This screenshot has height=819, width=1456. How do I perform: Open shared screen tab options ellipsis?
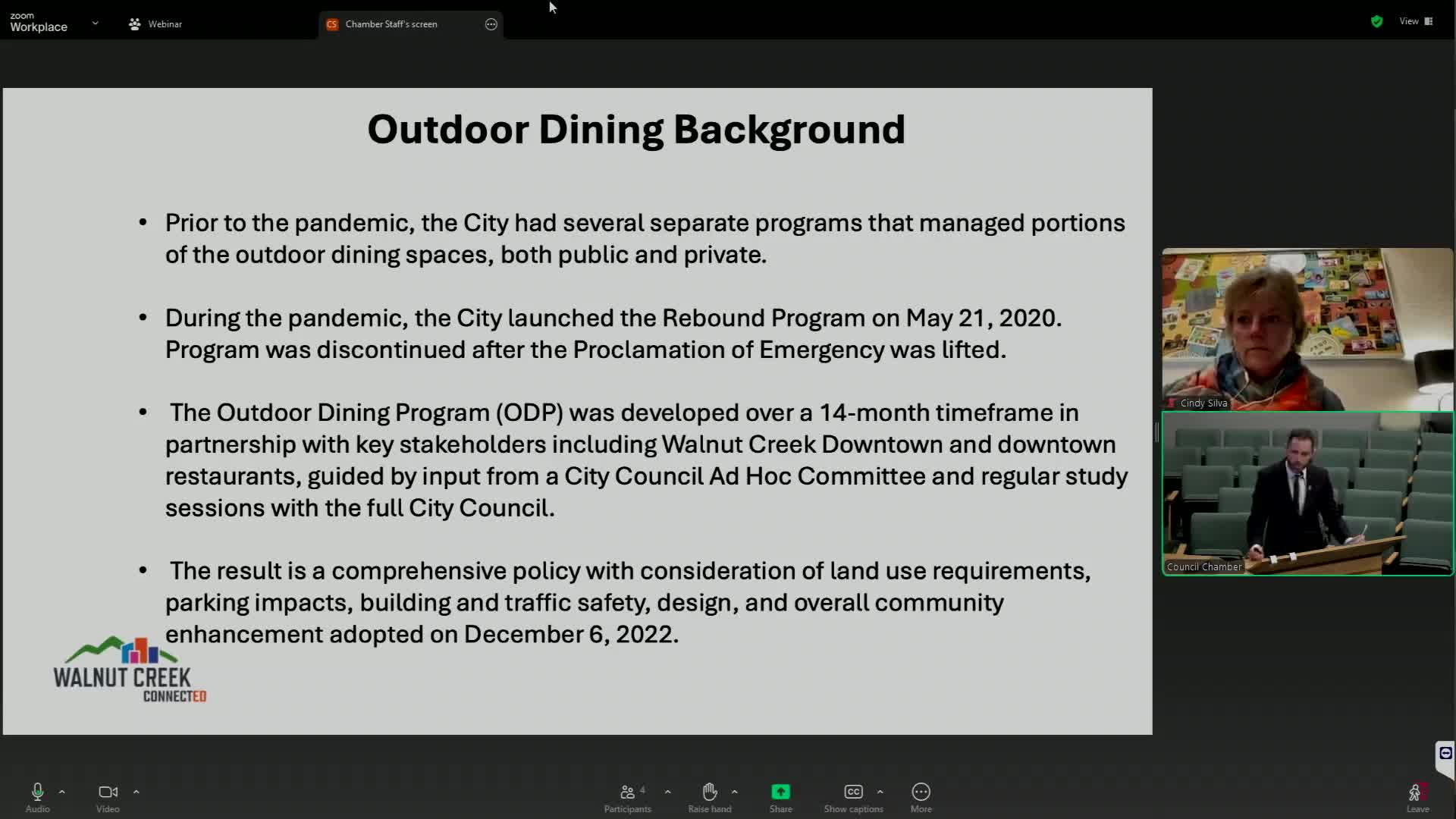tap(491, 24)
